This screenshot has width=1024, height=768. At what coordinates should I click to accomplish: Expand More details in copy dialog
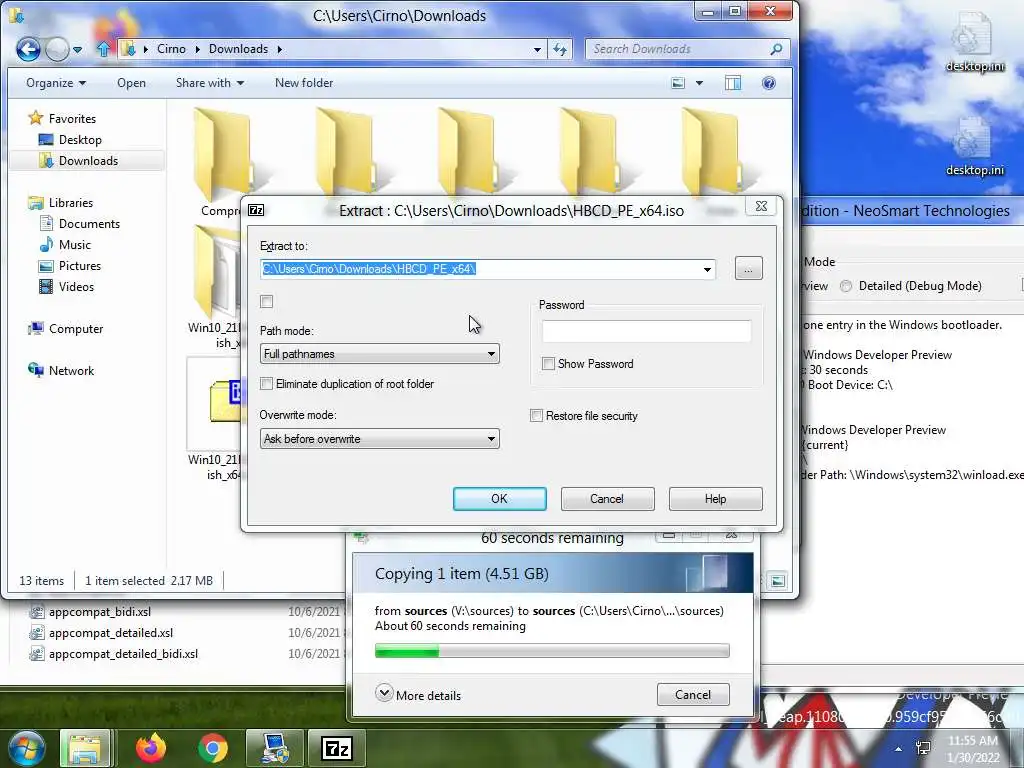coord(419,694)
